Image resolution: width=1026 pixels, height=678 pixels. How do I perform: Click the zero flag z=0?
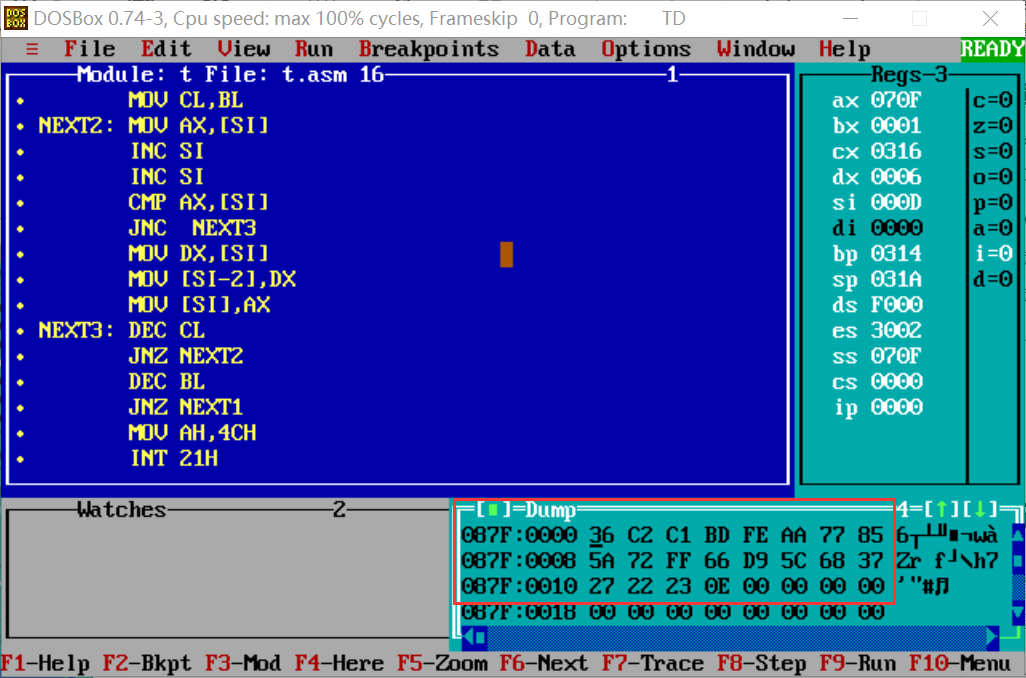pos(993,126)
